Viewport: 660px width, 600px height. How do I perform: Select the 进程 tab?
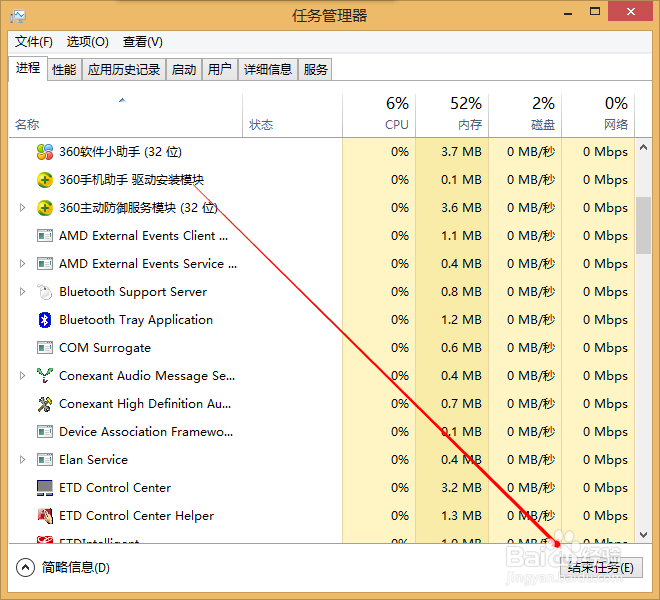pyautogui.click(x=28, y=68)
